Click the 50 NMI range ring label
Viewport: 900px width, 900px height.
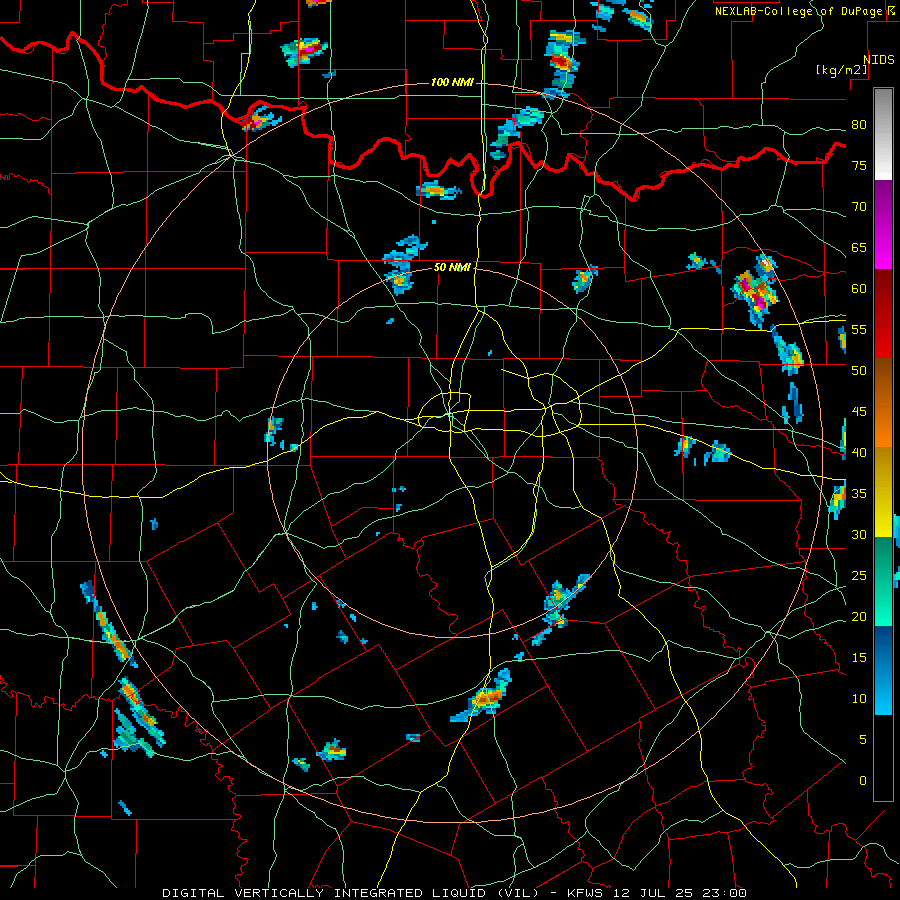tap(452, 267)
